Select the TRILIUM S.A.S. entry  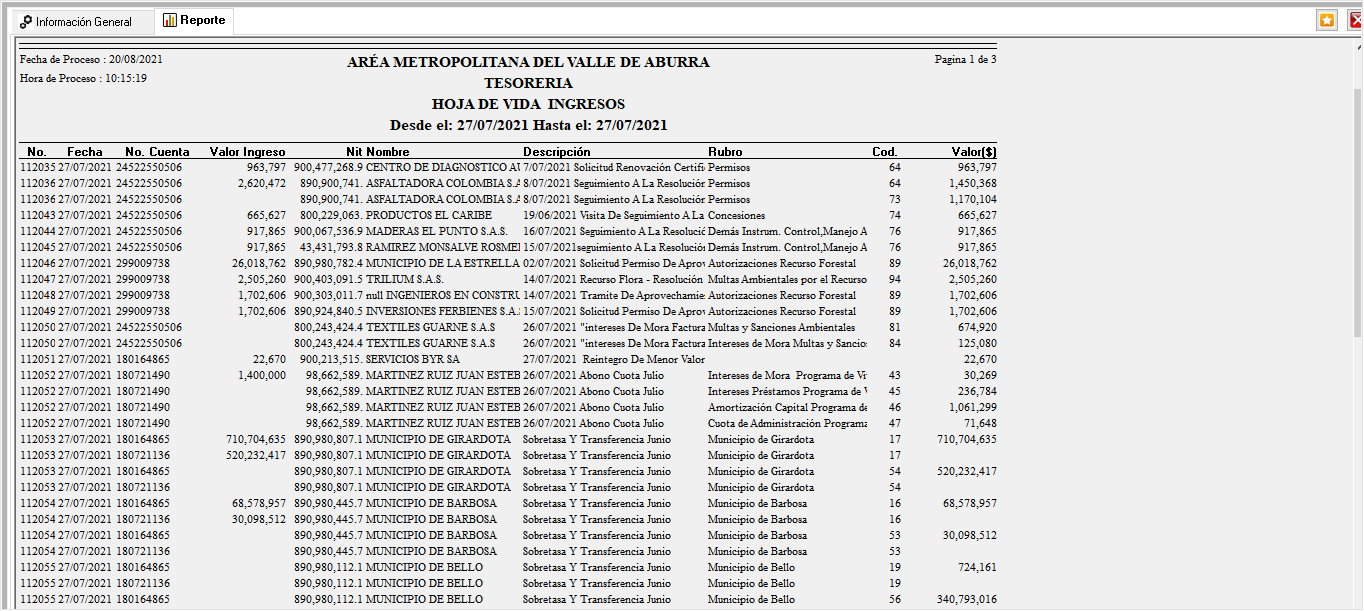(404, 280)
